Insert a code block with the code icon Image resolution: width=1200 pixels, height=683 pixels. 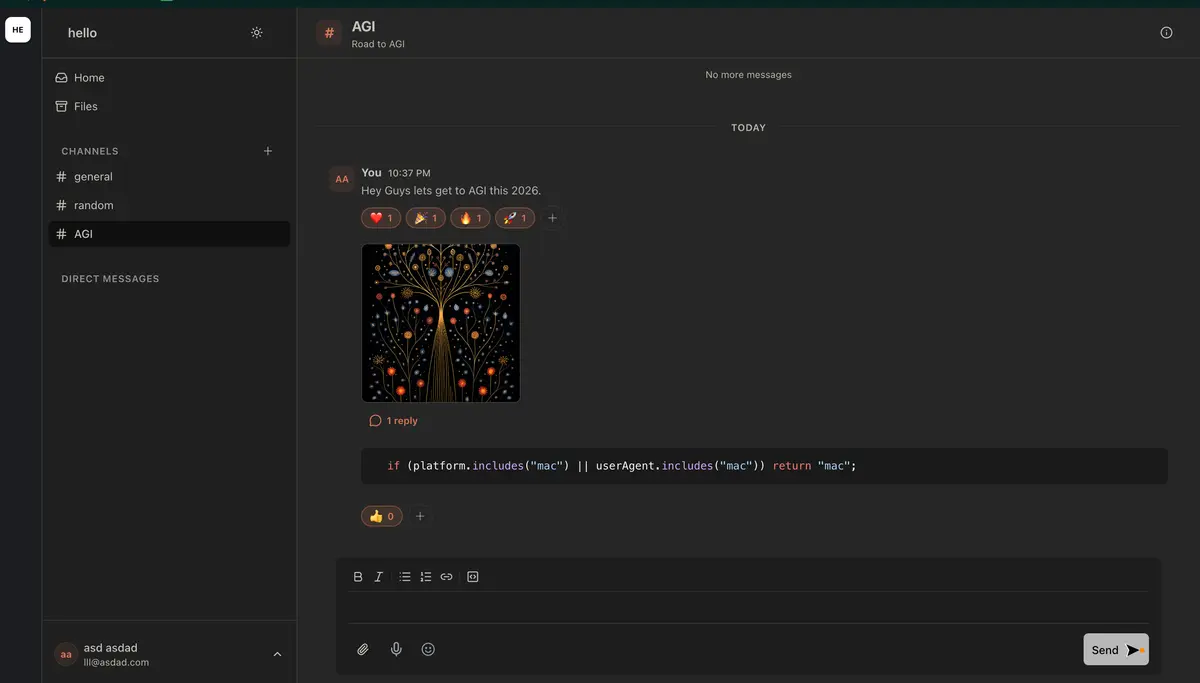pos(472,576)
